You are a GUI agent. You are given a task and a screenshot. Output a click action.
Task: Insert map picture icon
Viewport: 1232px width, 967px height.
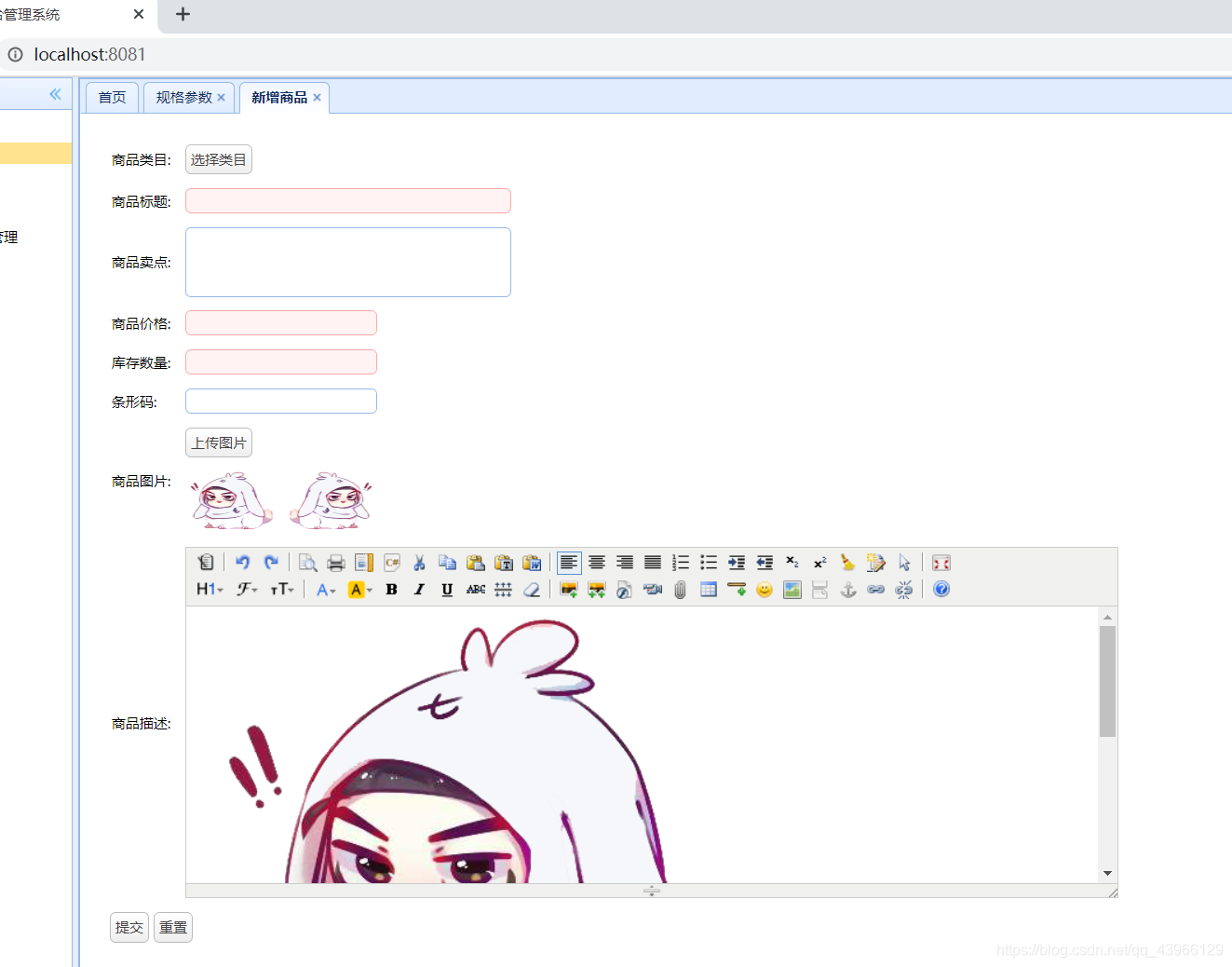792,589
